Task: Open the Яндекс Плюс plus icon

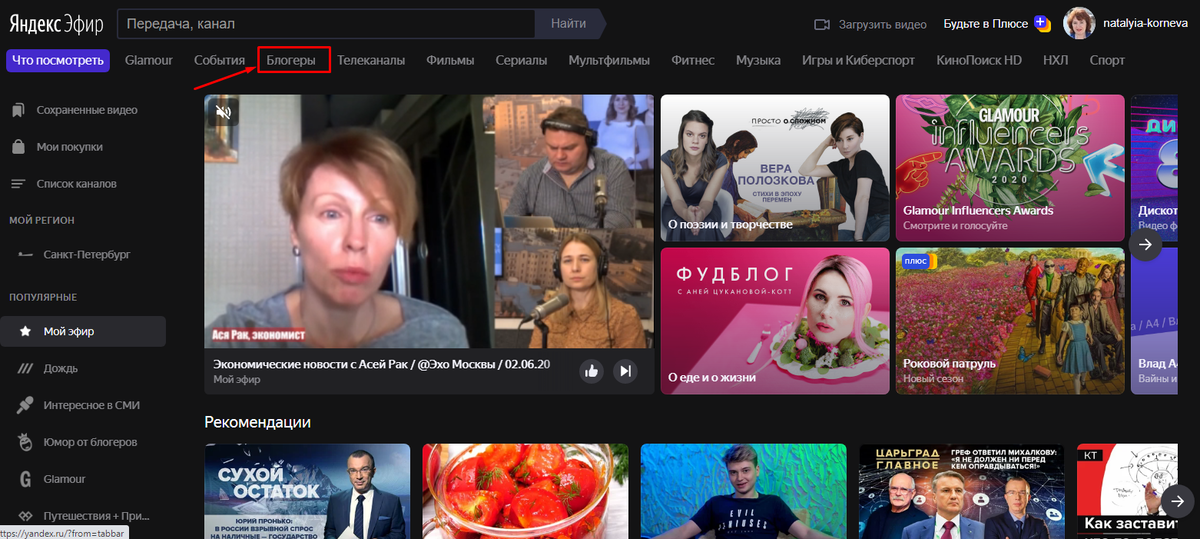Action: coord(1042,23)
